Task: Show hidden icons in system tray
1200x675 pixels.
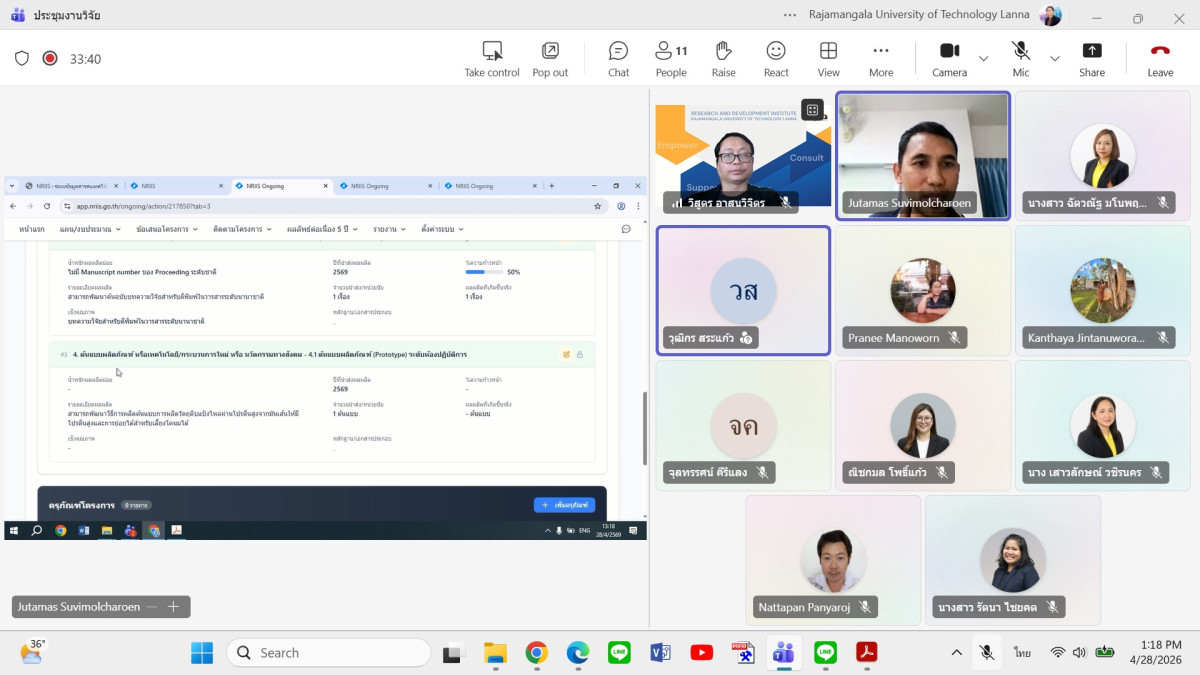Action: point(956,653)
